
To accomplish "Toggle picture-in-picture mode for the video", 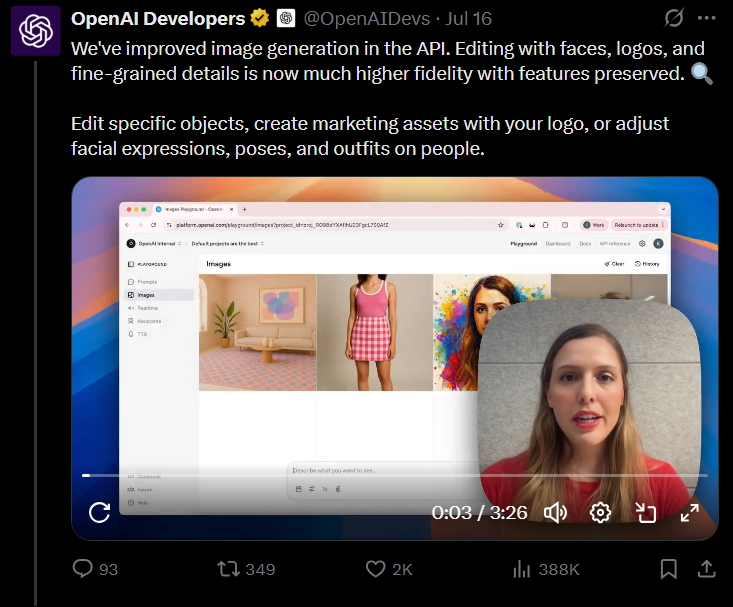I will point(646,513).
